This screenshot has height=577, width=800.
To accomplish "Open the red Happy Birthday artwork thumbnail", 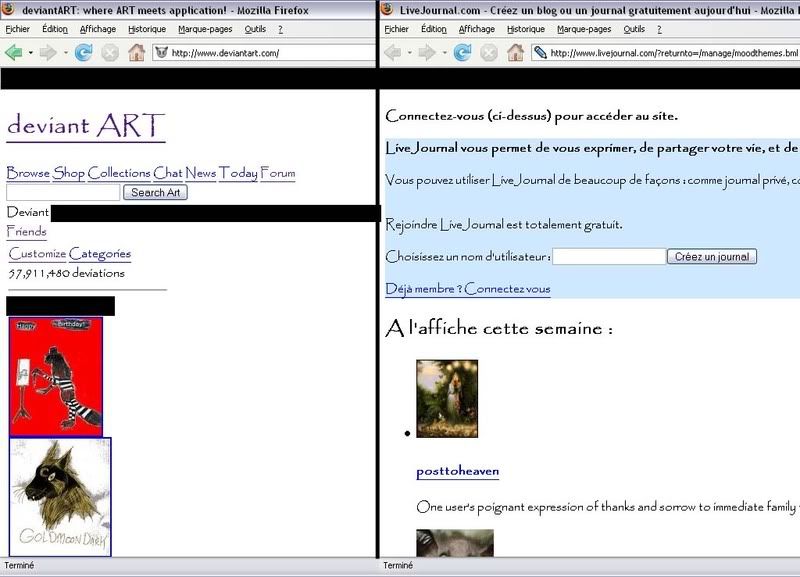I will [x=56, y=377].
